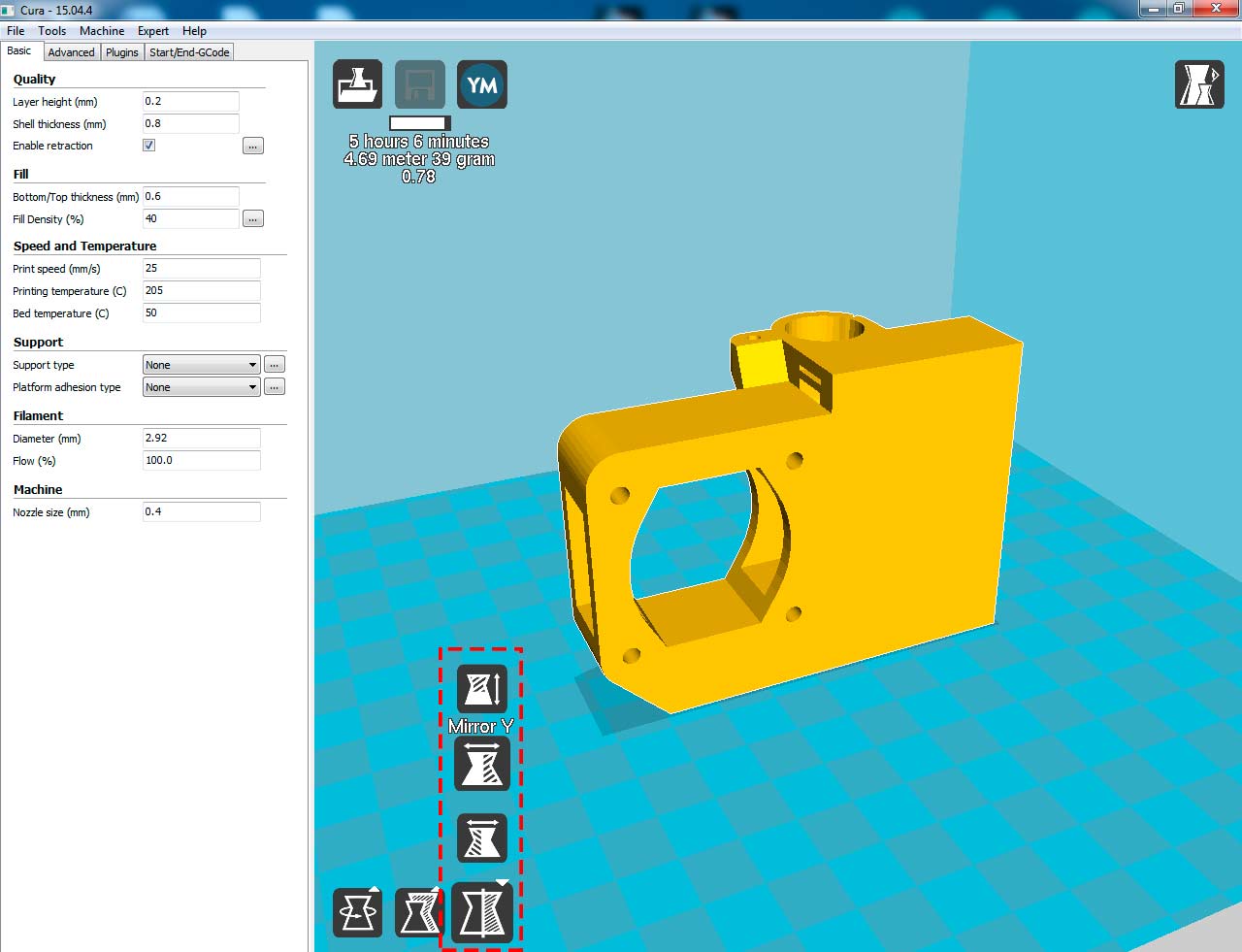Switch to the Advanced tab

71,52
